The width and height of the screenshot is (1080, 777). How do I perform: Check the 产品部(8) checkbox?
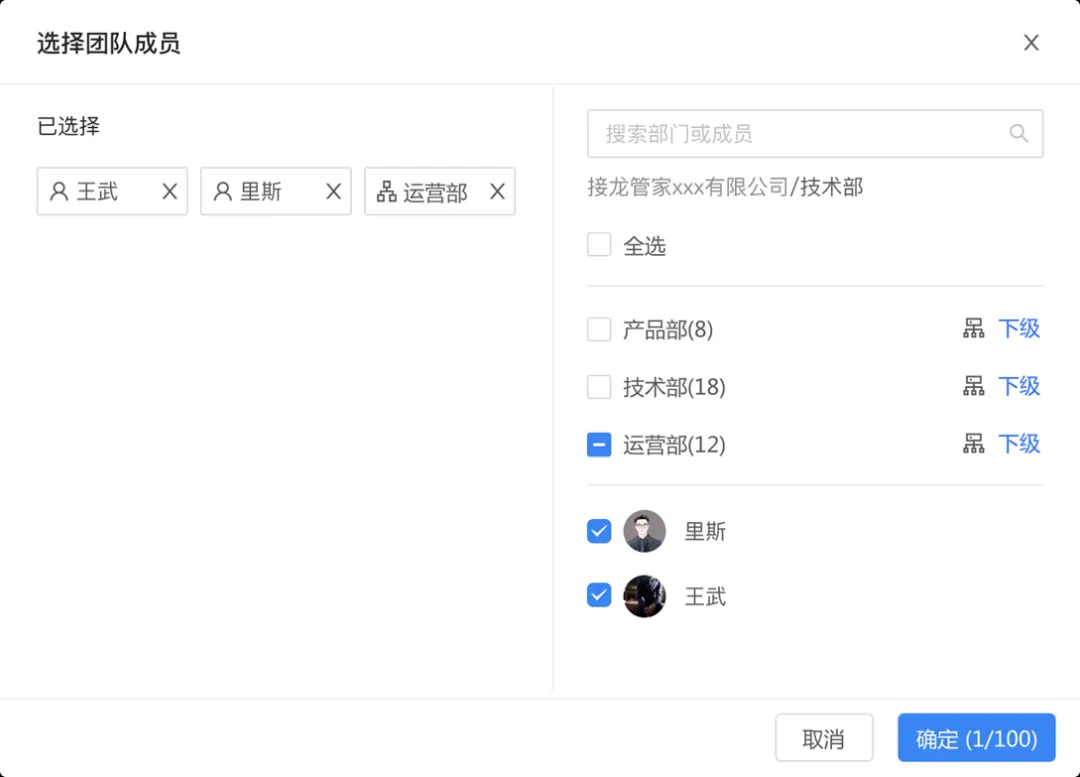point(599,329)
